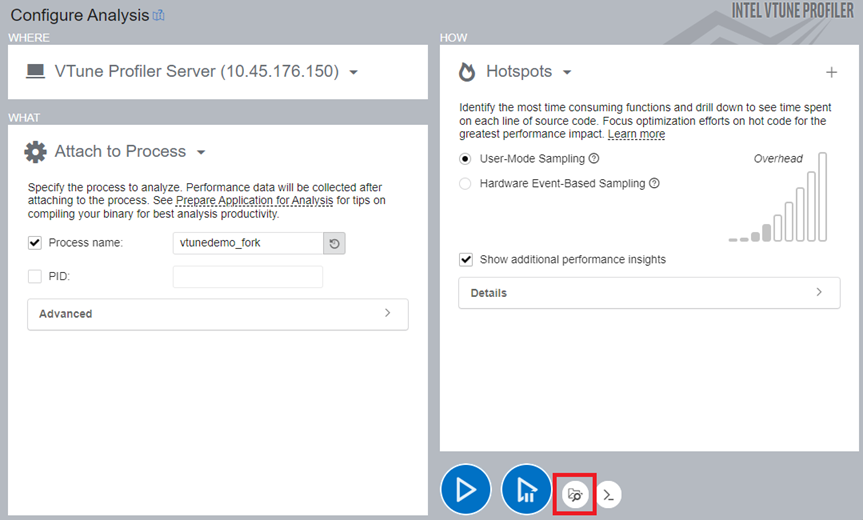This screenshot has width=863, height=521.
Task: Select Hardware Event-Based Sampling radio button
Action: pyautogui.click(x=465, y=184)
